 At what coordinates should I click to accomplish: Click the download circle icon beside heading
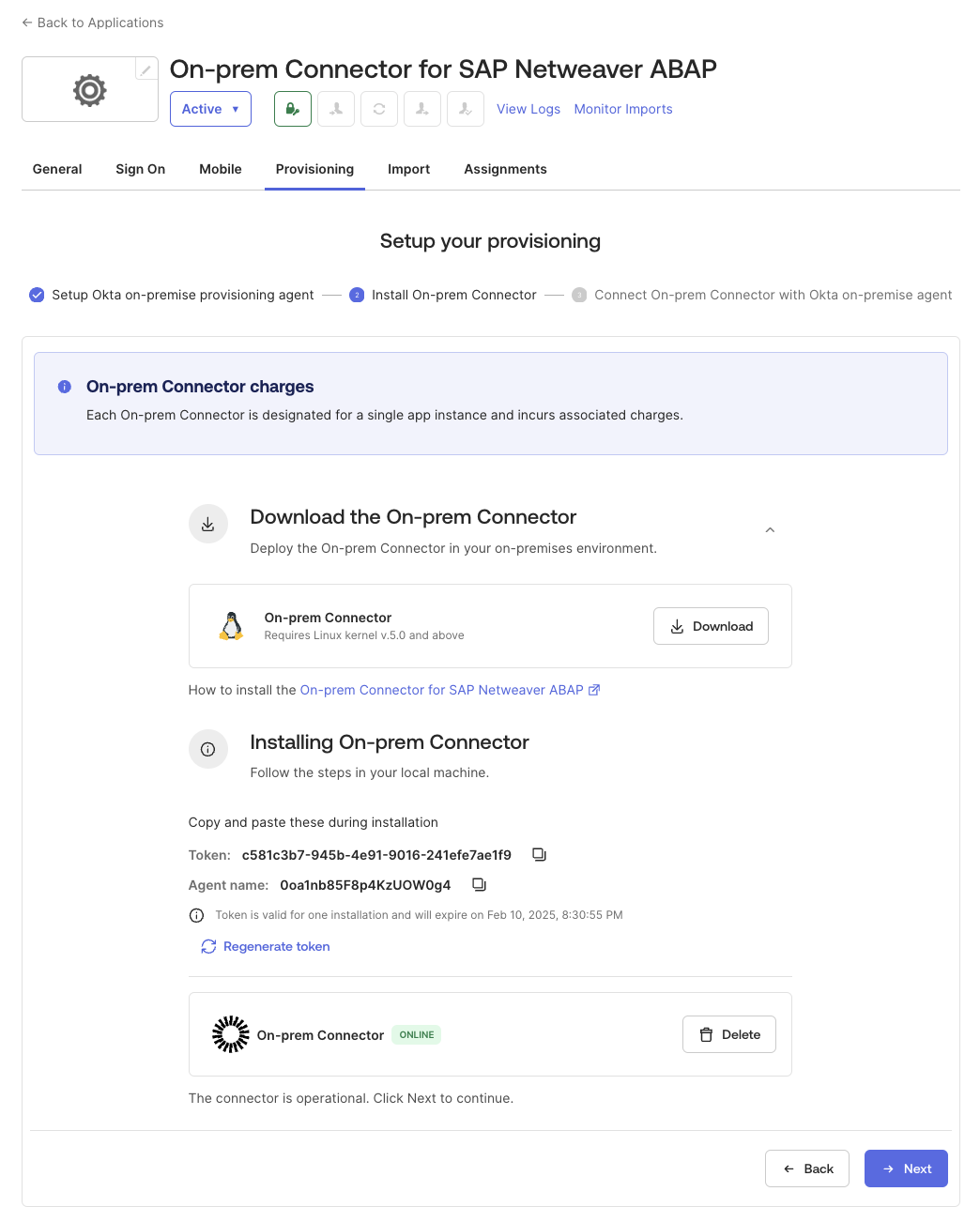click(x=208, y=525)
